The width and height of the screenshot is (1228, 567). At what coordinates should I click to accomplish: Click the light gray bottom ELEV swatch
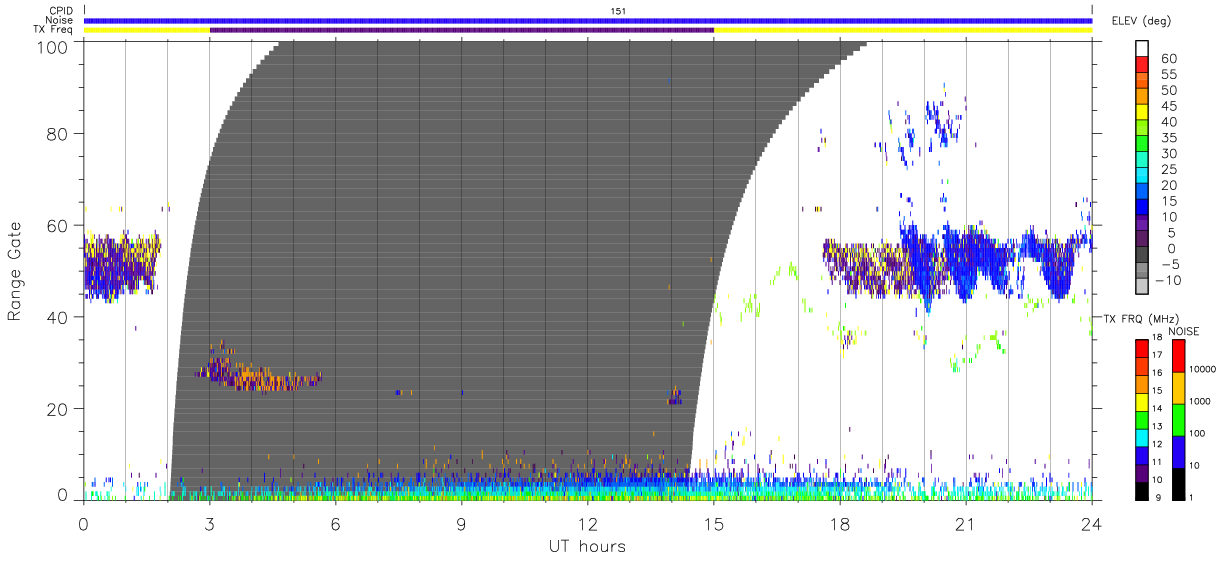[x=1142, y=288]
